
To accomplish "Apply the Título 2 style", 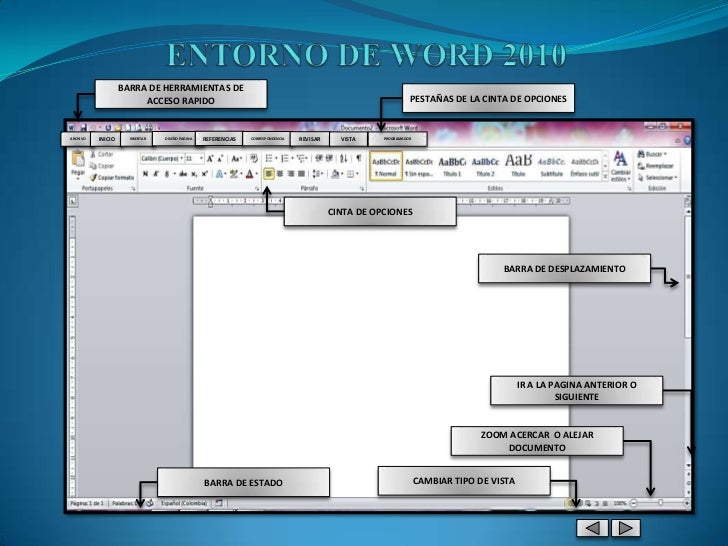I will (485, 166).
